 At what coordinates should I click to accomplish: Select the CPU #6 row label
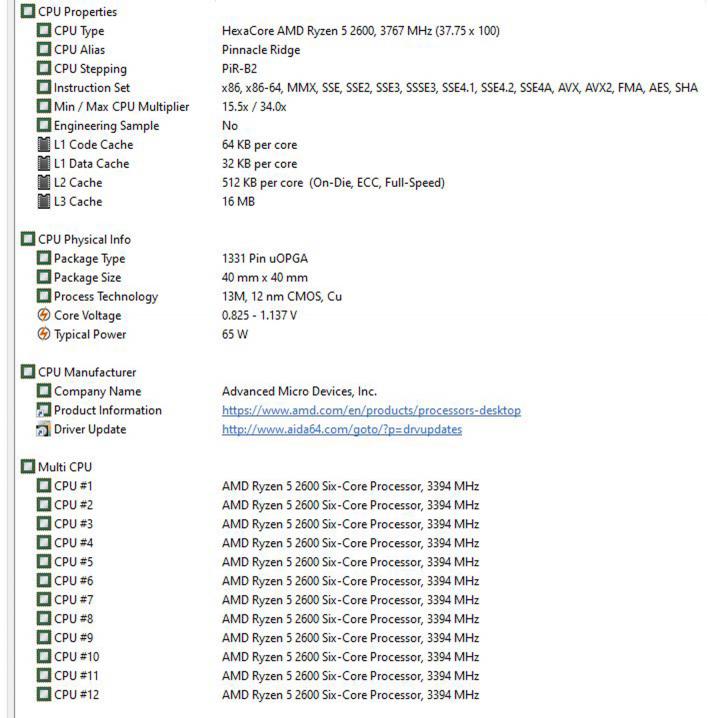73,581
